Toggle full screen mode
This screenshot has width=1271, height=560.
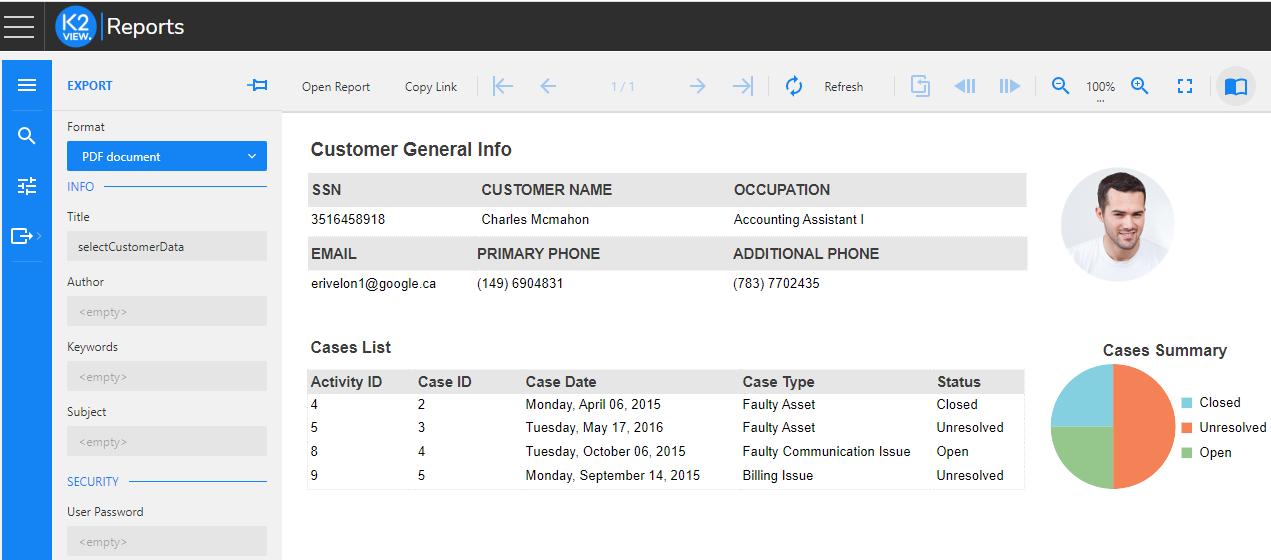(x=1185, y=87)
